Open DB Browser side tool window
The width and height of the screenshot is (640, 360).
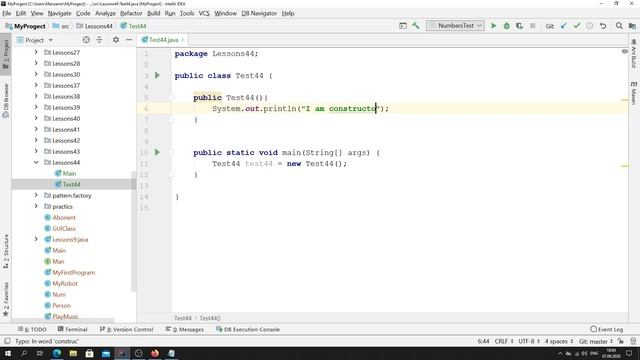pos(6,100)
